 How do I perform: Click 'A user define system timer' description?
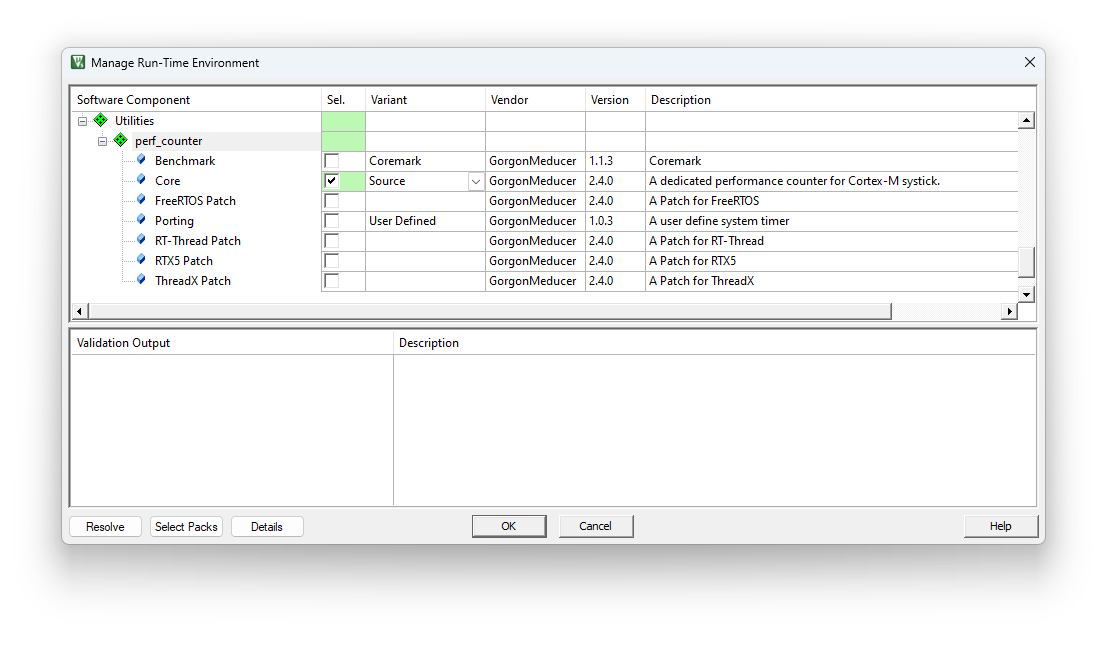(x=719, y=221)
